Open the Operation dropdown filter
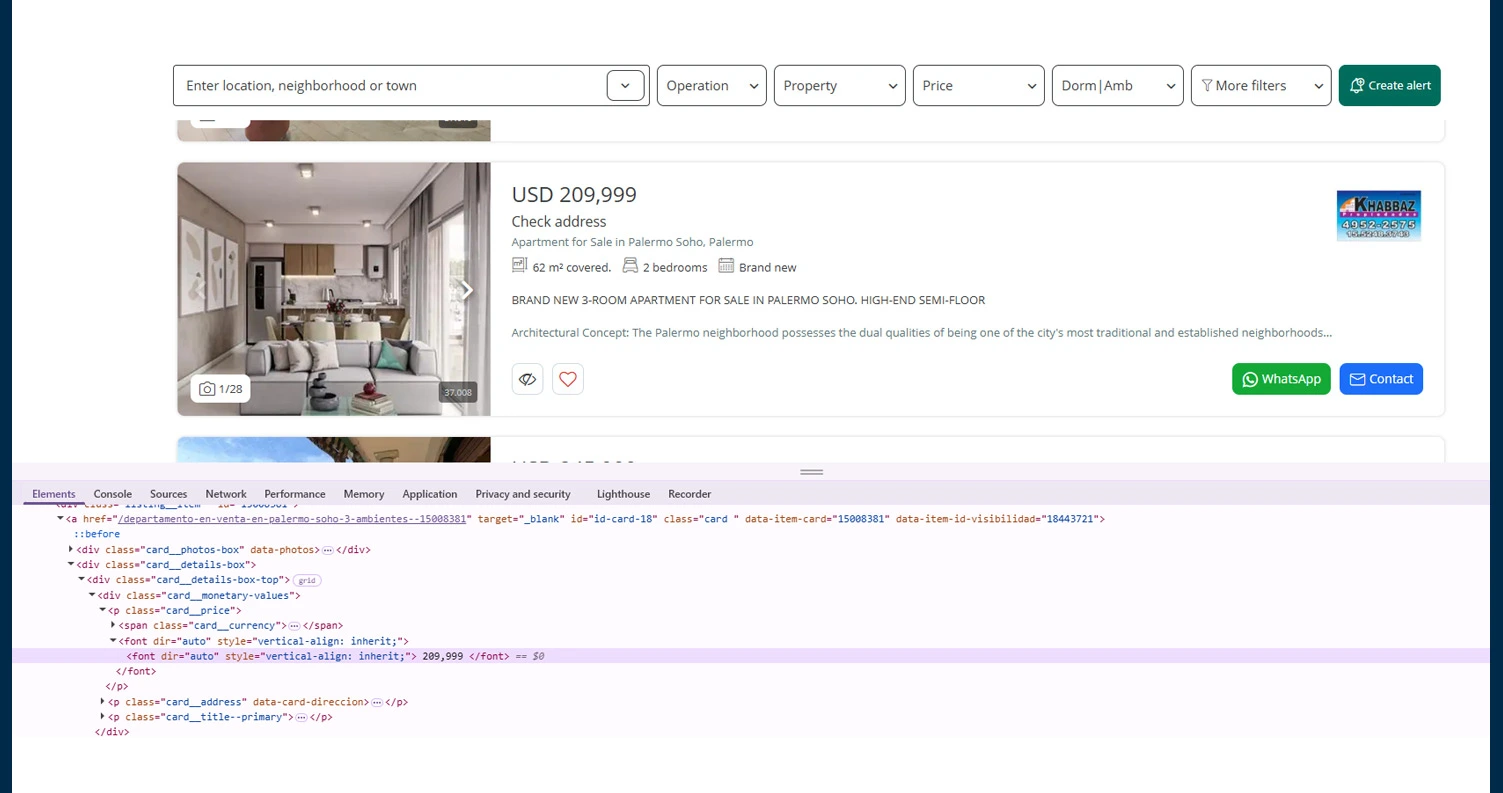 pyautogui.click(x=711, y=86)
